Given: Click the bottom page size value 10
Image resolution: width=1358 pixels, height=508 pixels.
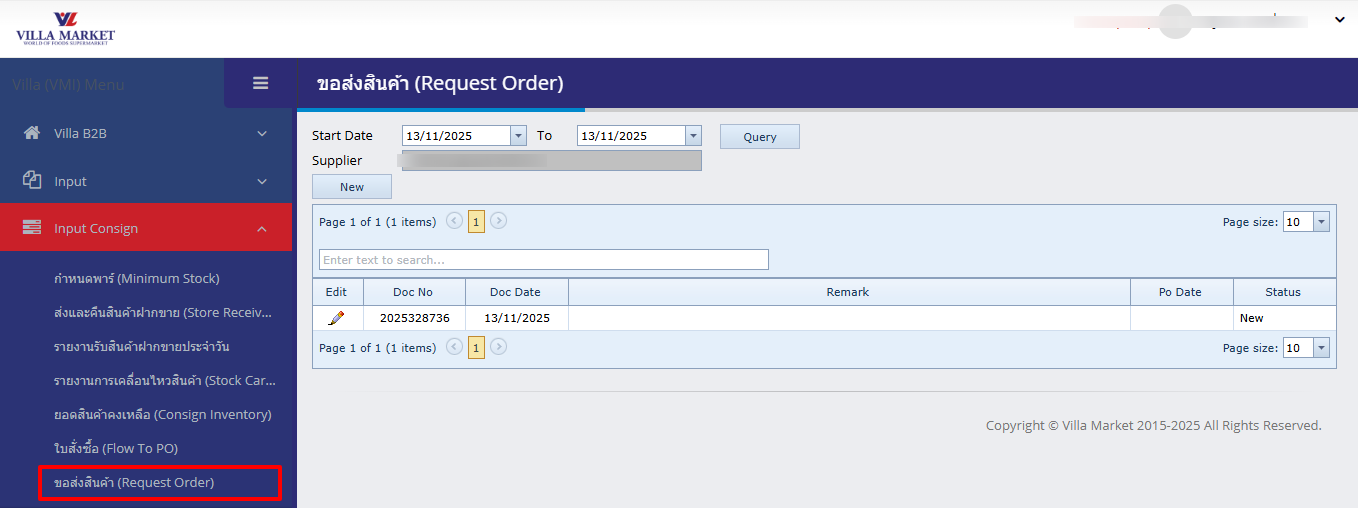Looking at the screenshot, I should coord(1298,348).
